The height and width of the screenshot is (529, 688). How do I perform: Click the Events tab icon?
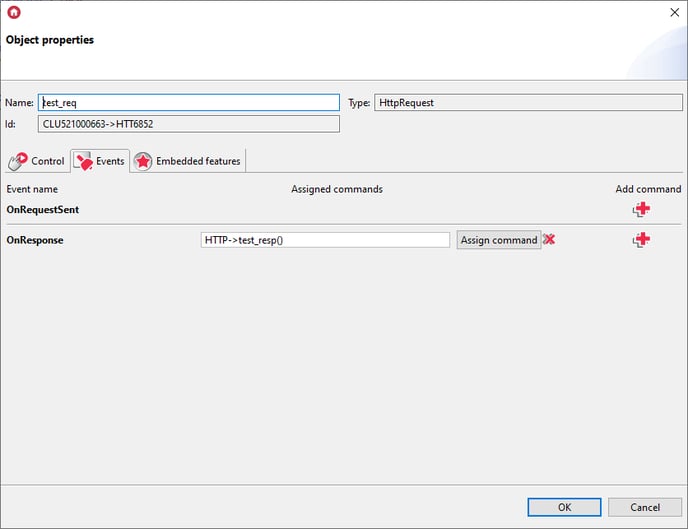pyautogui.click(x=83, y=161)
